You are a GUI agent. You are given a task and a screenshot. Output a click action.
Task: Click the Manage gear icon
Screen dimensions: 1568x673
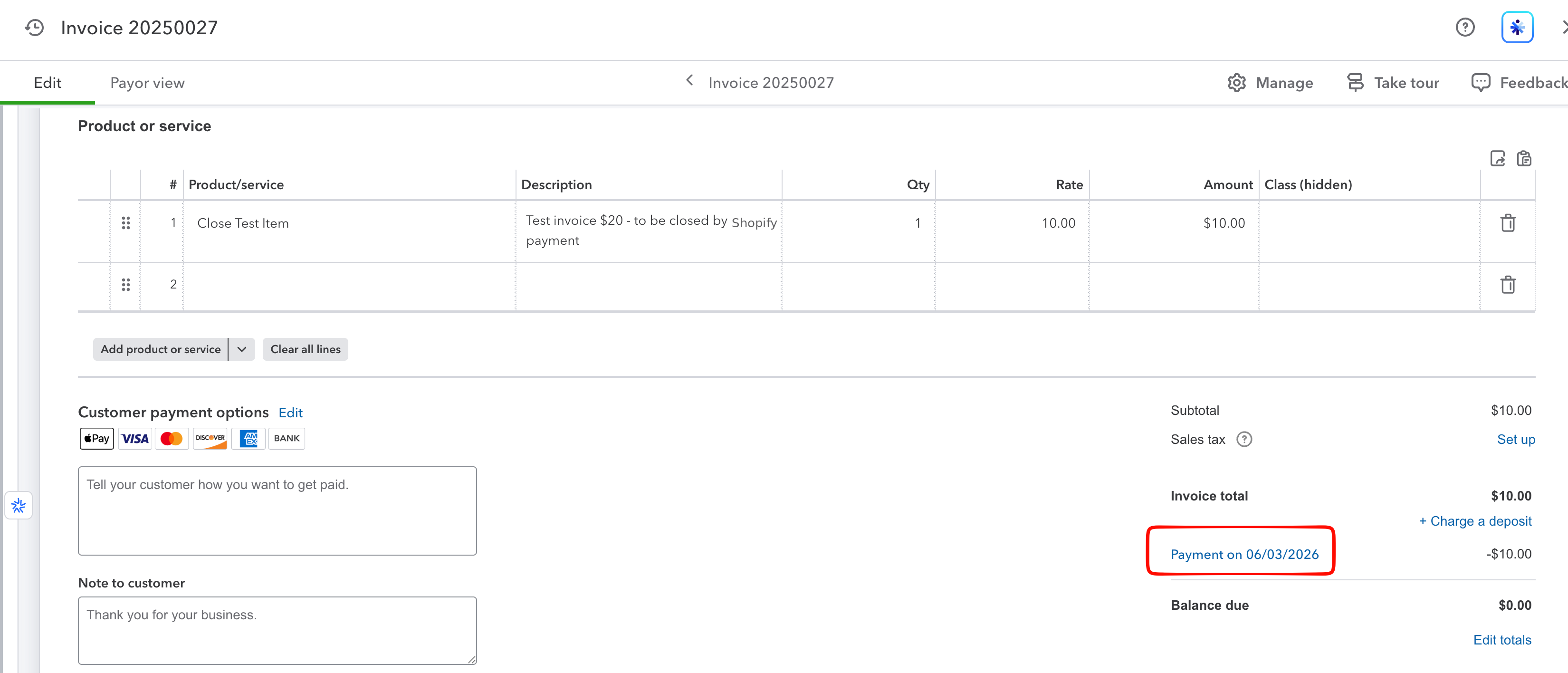click(x=1236, y=83)
